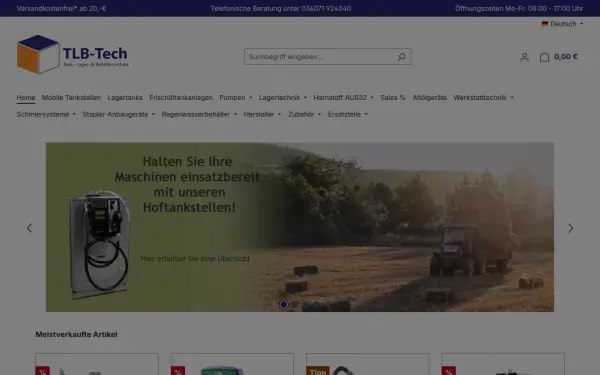Expand the Schmiersysteme menu

46,114
